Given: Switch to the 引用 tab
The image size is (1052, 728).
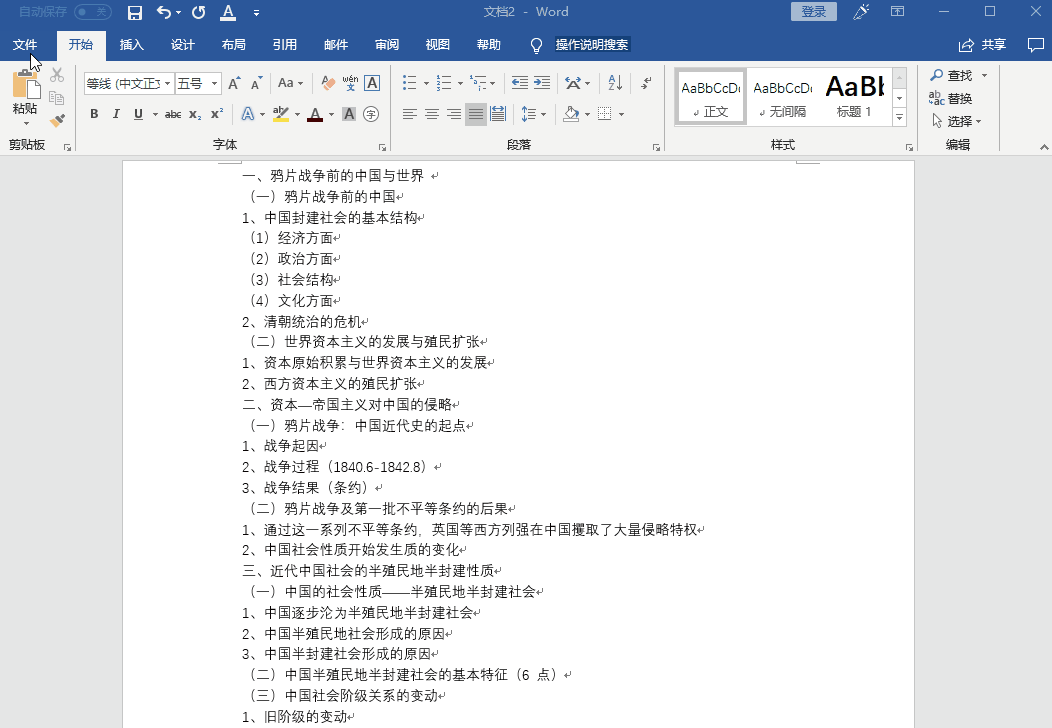Looking at the screenshot, I should click(284, 45).
